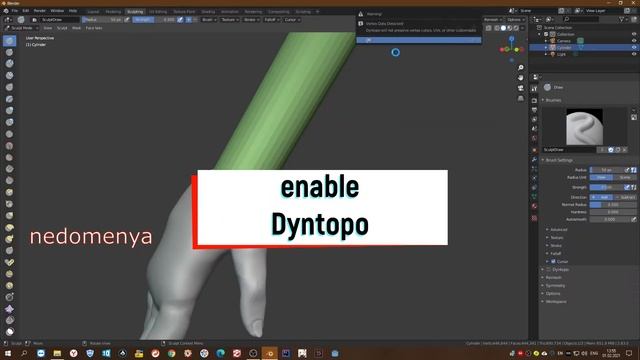Expand the Symmetry panel
Image resolution: width=640 pixels, height=360 pixels.
(555, 286)
